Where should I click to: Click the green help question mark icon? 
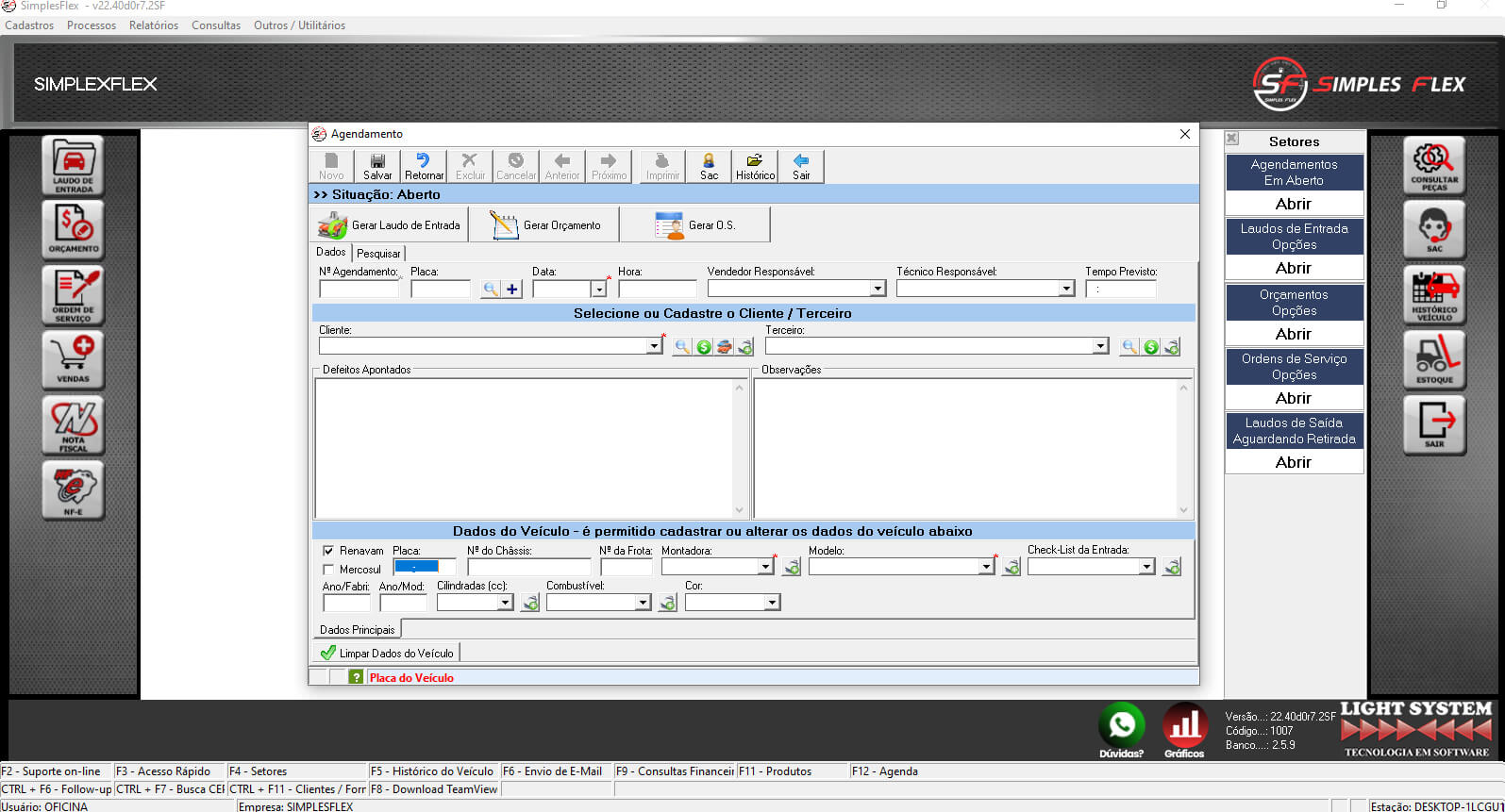pos(356,677)
